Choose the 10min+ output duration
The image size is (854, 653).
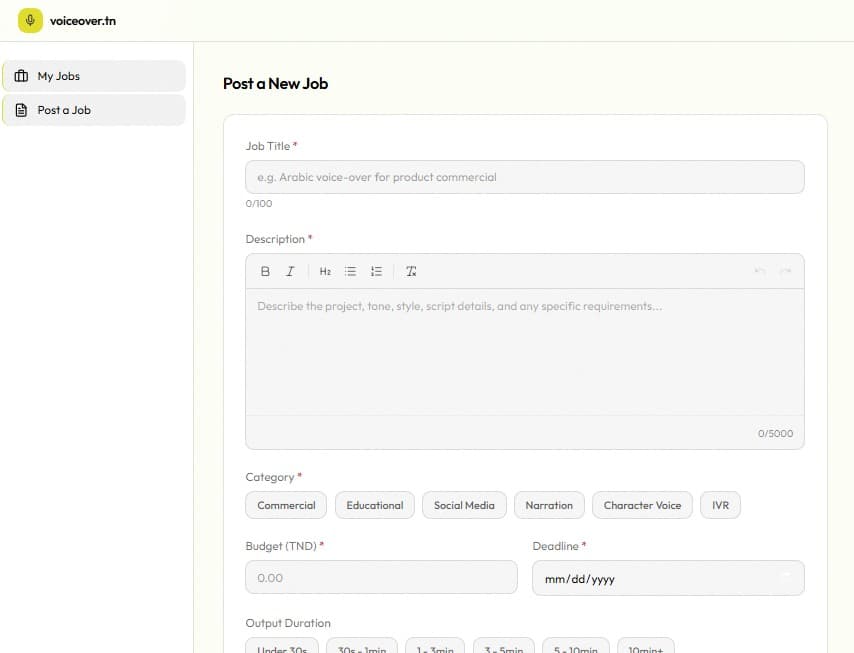coord(646,648)
